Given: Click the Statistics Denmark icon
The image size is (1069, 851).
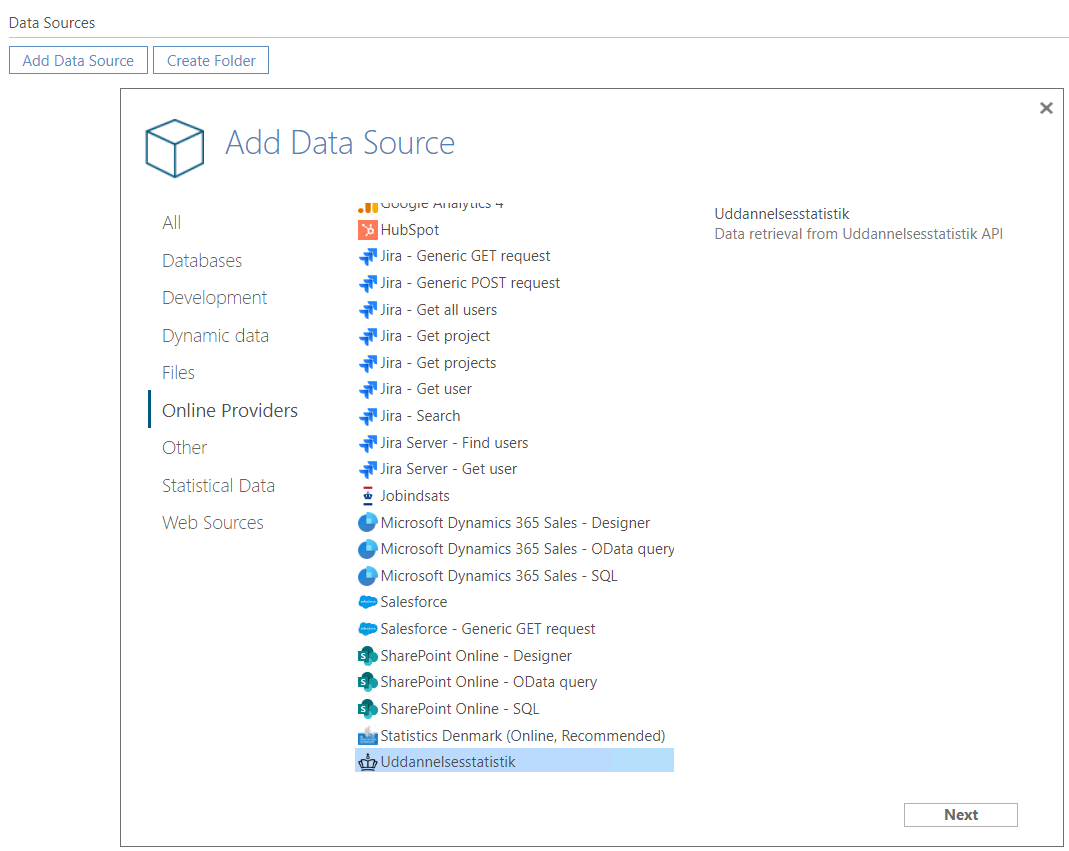Looking at the screenshot, I should pyautogui.click(x=367, y=736).
